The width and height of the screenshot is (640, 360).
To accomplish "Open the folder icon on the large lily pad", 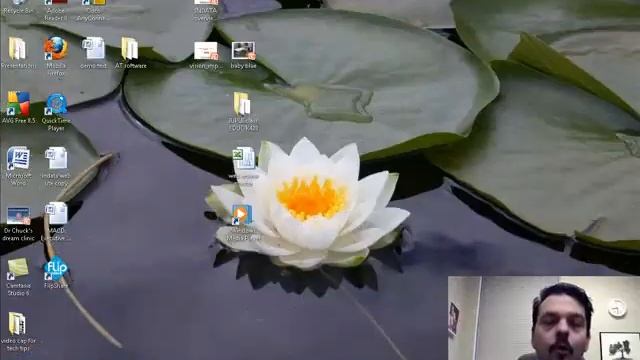I will [242, 103].
